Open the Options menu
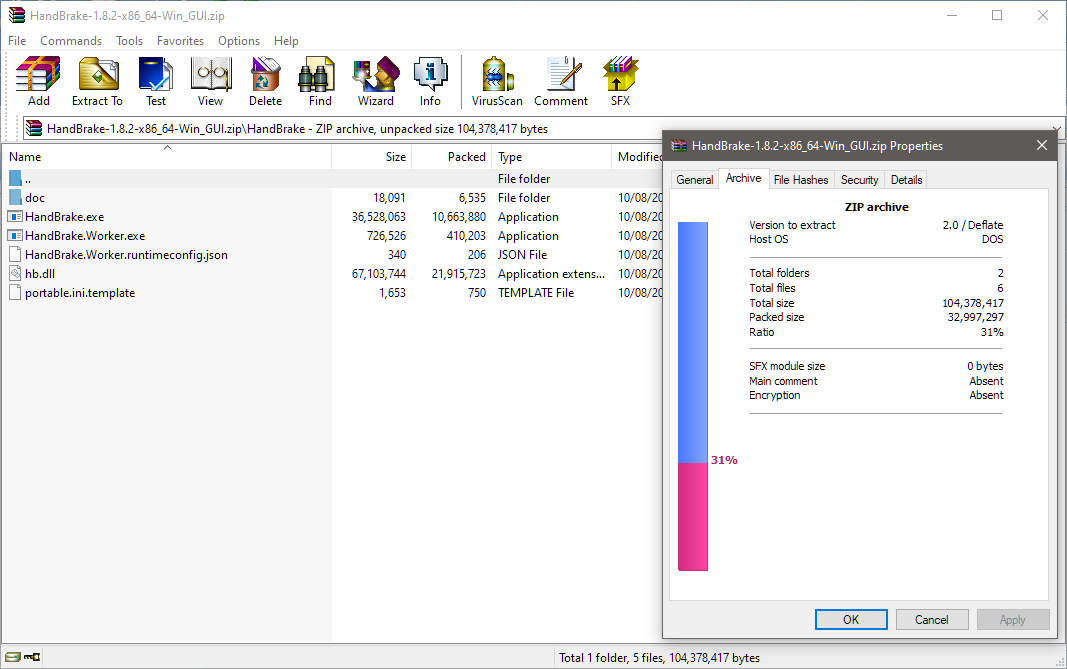 pyautogui.click(x=239, y=41)
